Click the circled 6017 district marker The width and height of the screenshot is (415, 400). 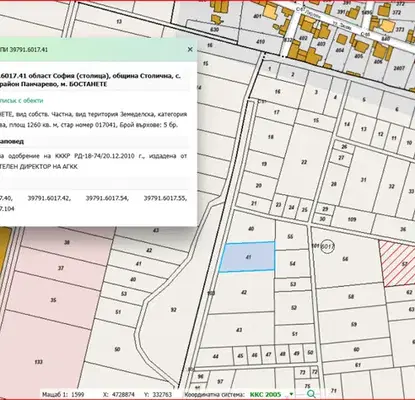(x=327, y=247)
